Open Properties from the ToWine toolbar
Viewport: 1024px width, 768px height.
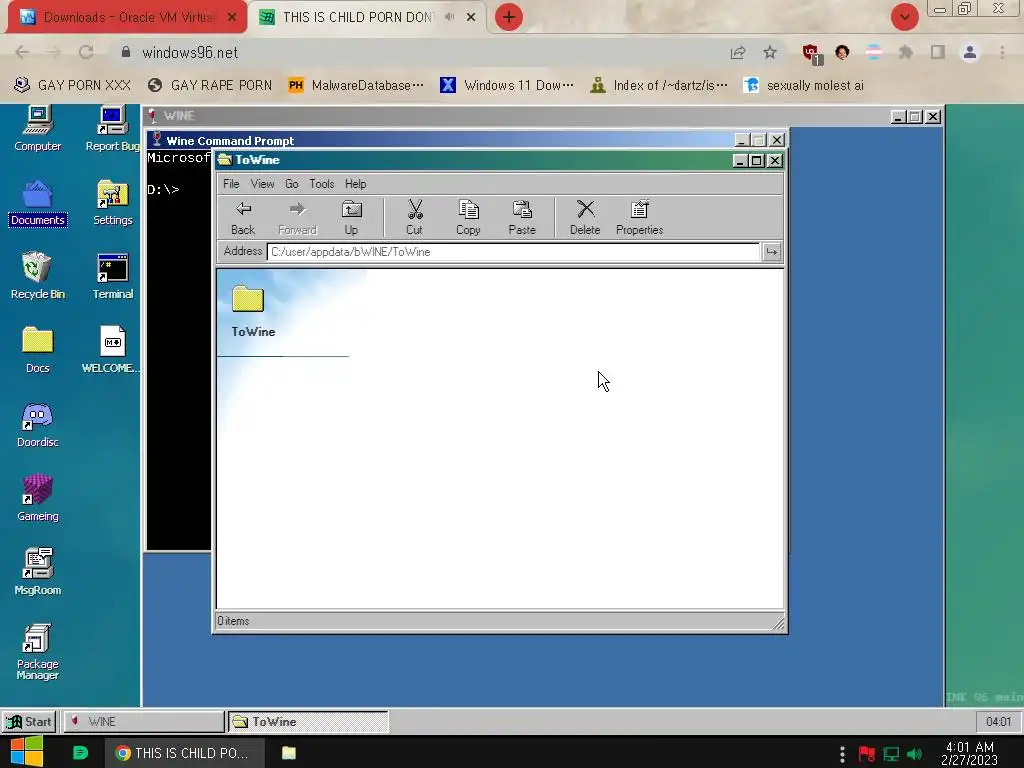pos(639,217)
